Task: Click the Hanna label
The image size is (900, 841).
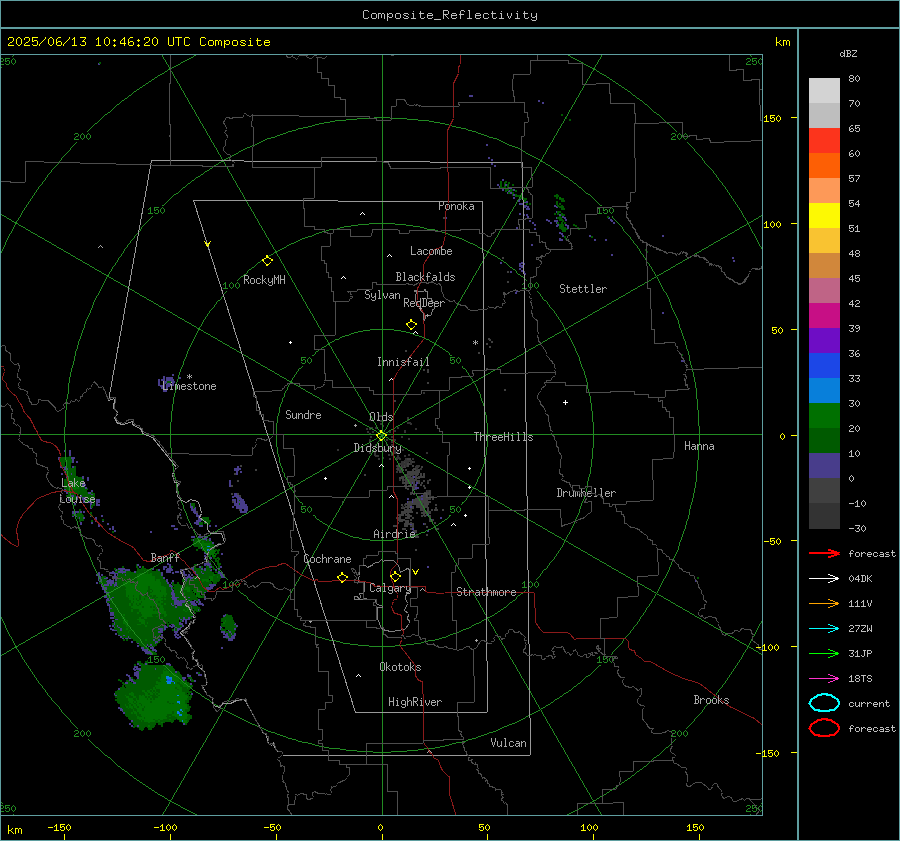Action: pyautogui.click(x=699, y=446)
